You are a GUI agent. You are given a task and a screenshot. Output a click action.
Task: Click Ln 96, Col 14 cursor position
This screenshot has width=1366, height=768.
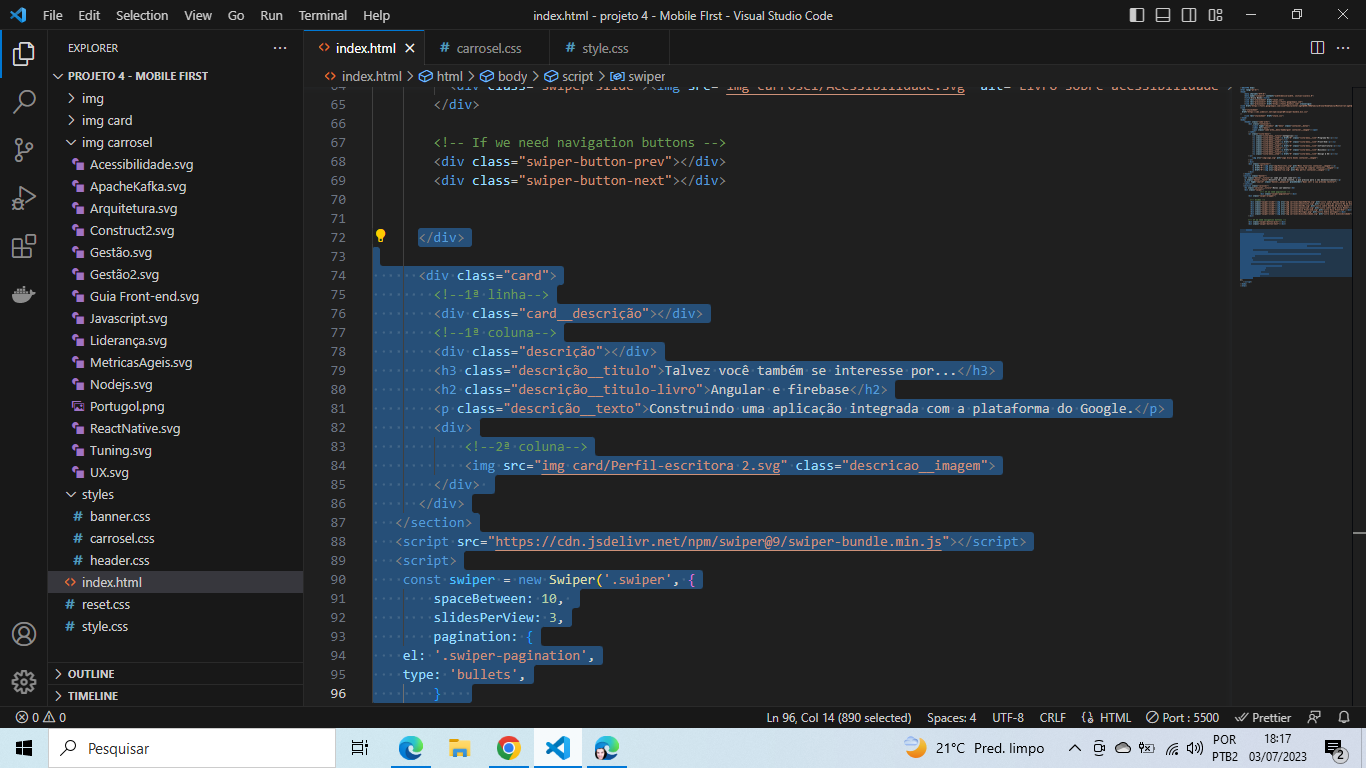[x=839, y=718]
